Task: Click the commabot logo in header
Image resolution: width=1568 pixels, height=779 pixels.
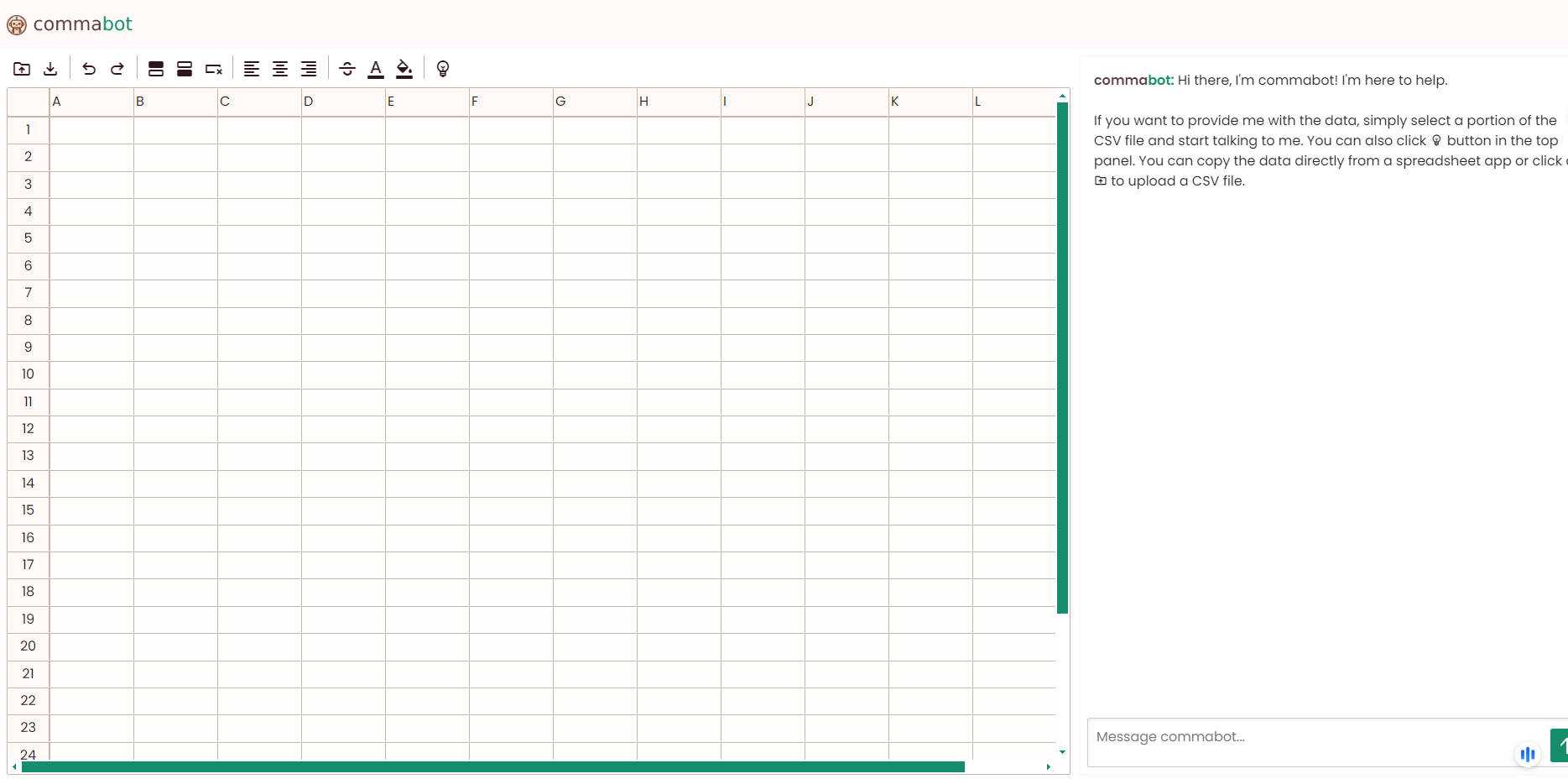Action: pos(70,24)
